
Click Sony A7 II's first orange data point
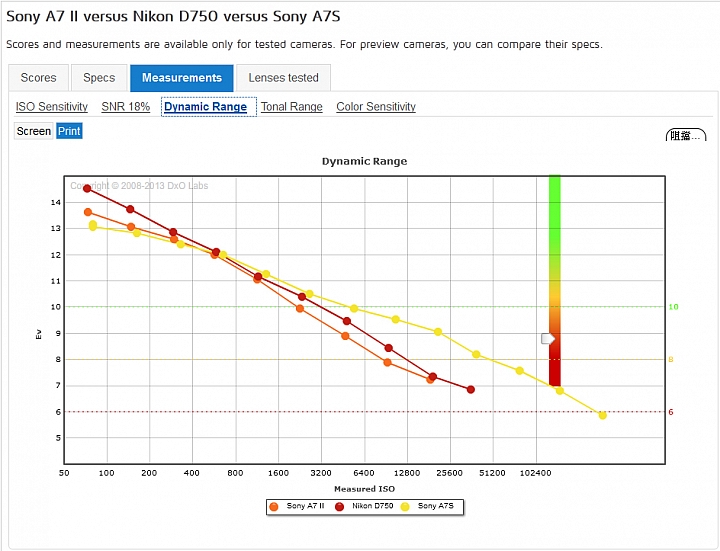point(88,212)
